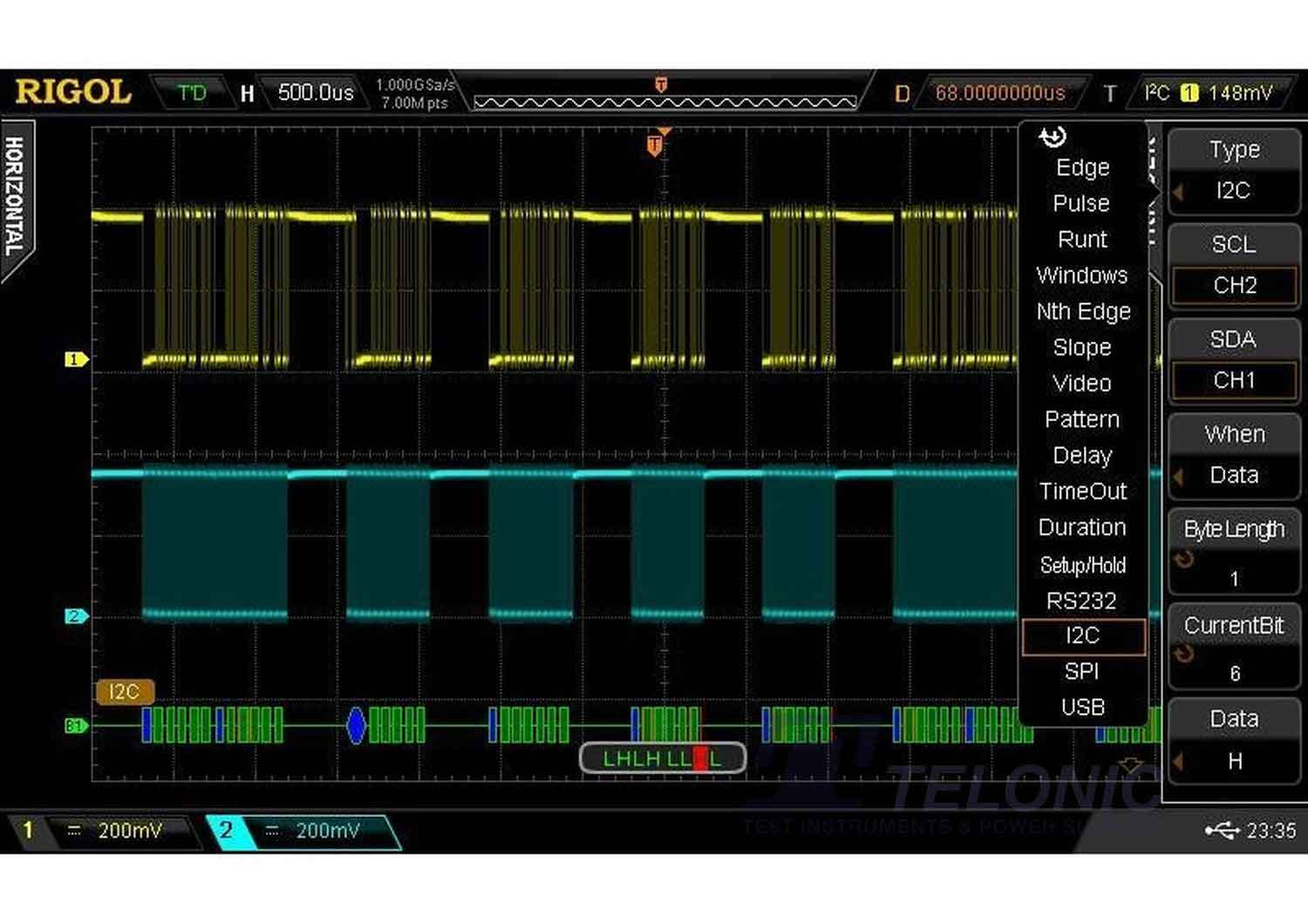This screenshot has height=924, width=1308.
Task: Select the highlighted I2C trigger type
Action: [x=1083, y=636]
